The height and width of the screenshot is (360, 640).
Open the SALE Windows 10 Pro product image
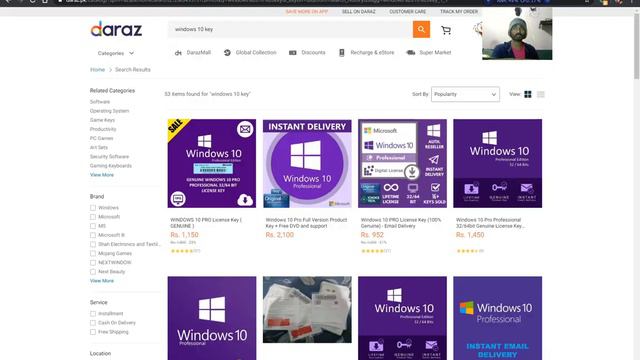click(212, 163)
